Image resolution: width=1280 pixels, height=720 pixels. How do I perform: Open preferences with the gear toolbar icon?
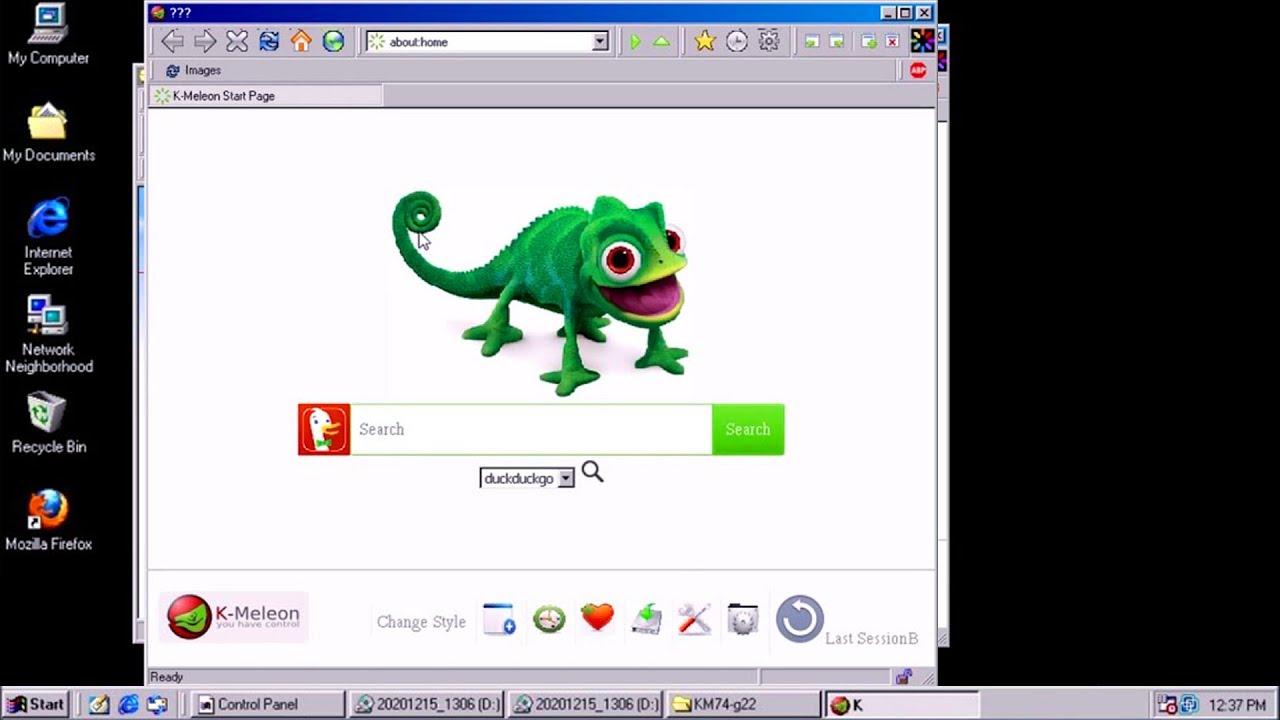pos(769,41)
